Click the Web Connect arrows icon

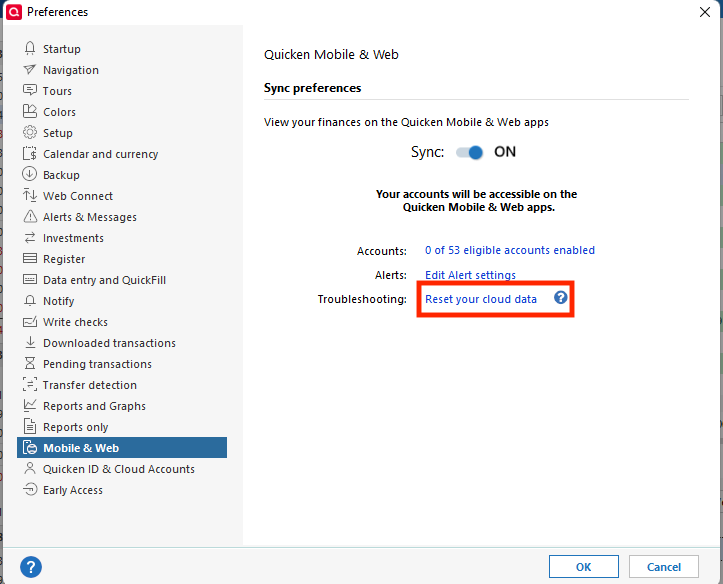click(30, 195)
